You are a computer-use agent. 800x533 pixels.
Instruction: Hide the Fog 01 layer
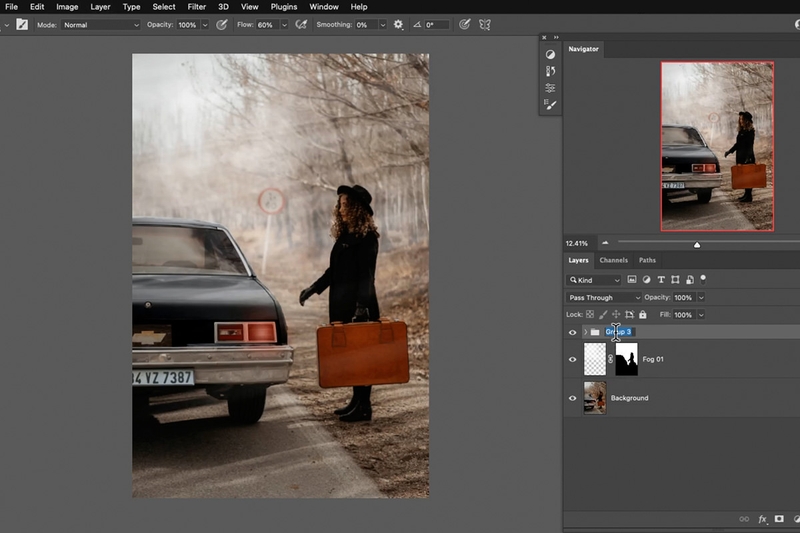click(572, 360)
